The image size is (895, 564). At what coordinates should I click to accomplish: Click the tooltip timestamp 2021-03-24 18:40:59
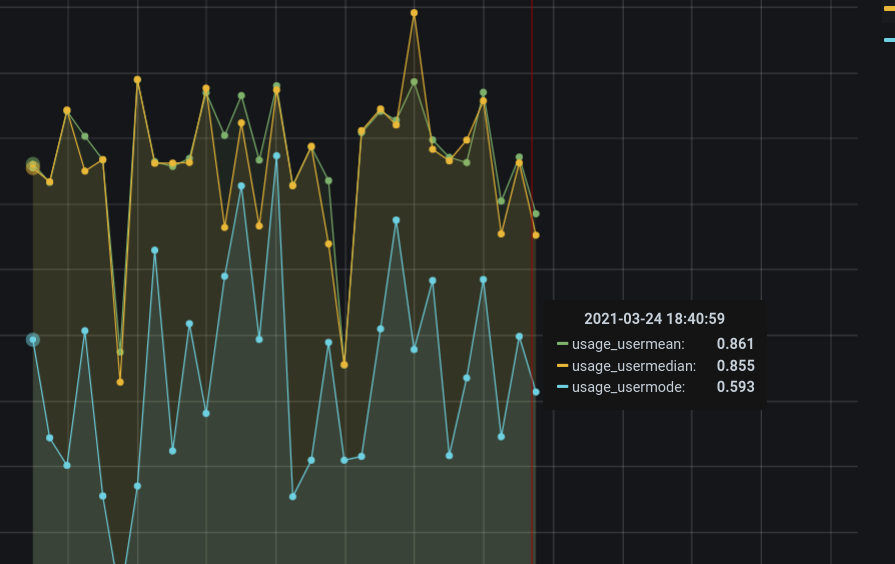pyautogui.click(x=654, y=319)
